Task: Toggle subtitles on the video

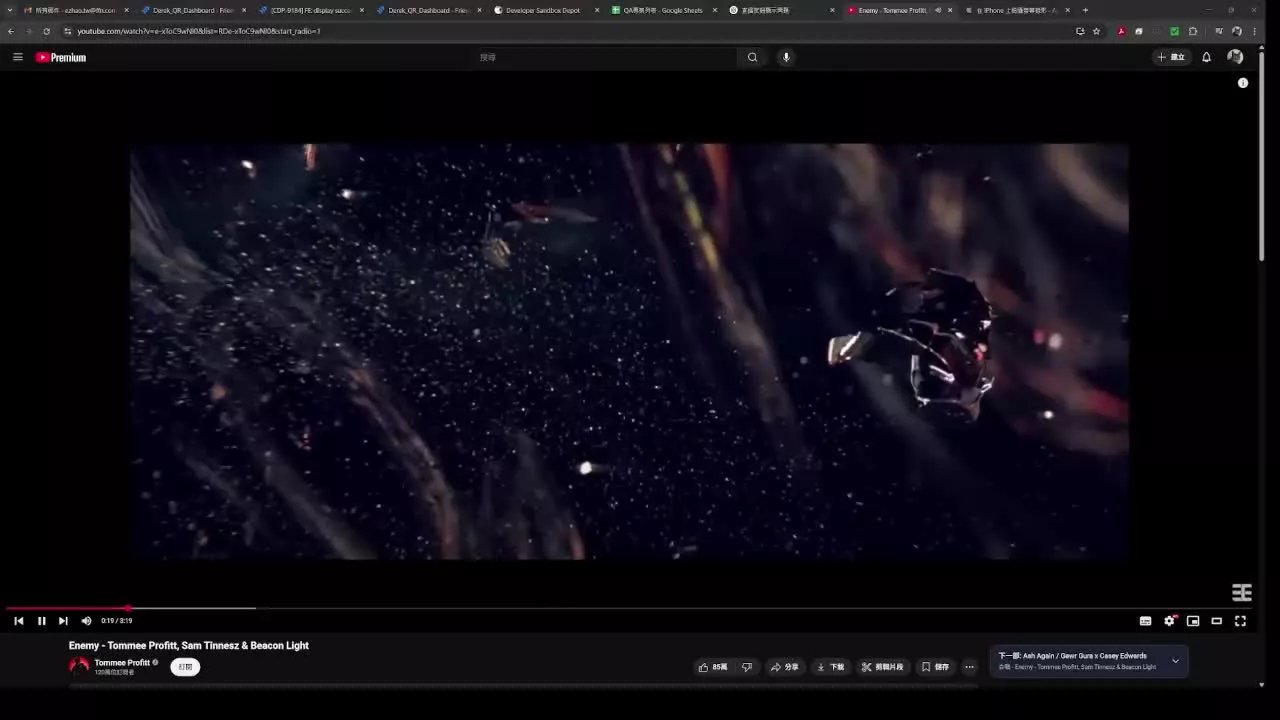Action: (1145, 621)
